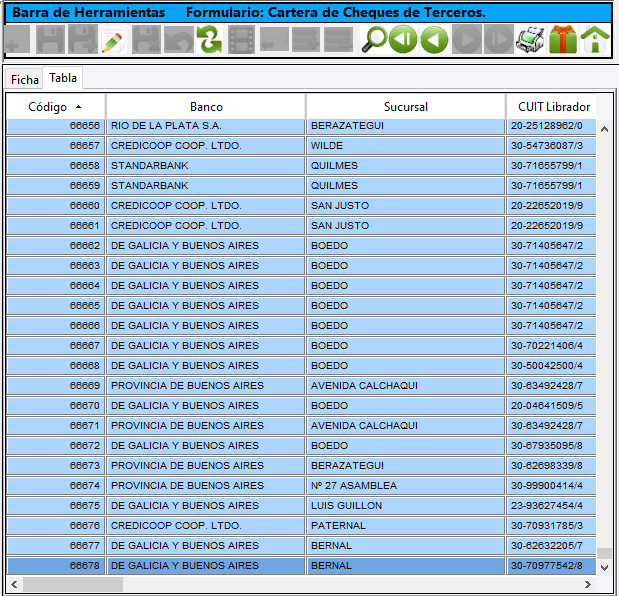Image resolution: width=619 pixels, height=596 pixels.
Task: Switch to the Ficha tab
Action: [24, 80]
